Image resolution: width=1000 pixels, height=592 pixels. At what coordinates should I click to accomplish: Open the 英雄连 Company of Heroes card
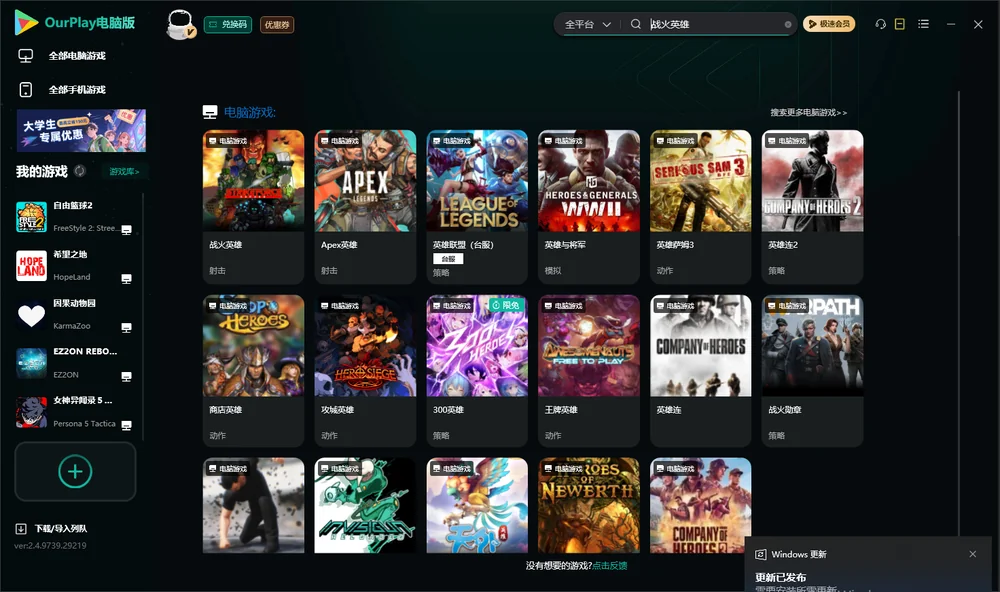[x=701, y=371]
